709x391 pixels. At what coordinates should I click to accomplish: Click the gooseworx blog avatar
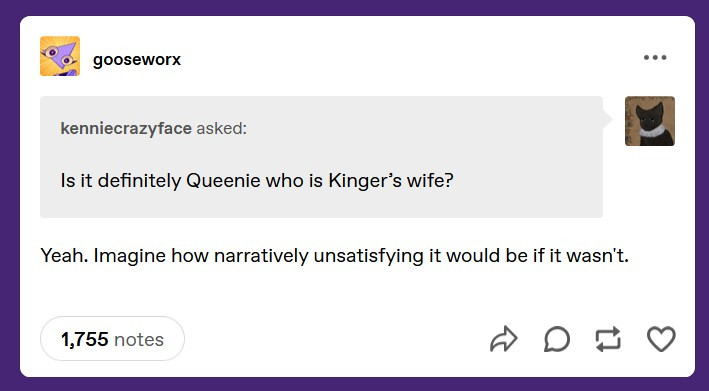click(x=60, y=56)
